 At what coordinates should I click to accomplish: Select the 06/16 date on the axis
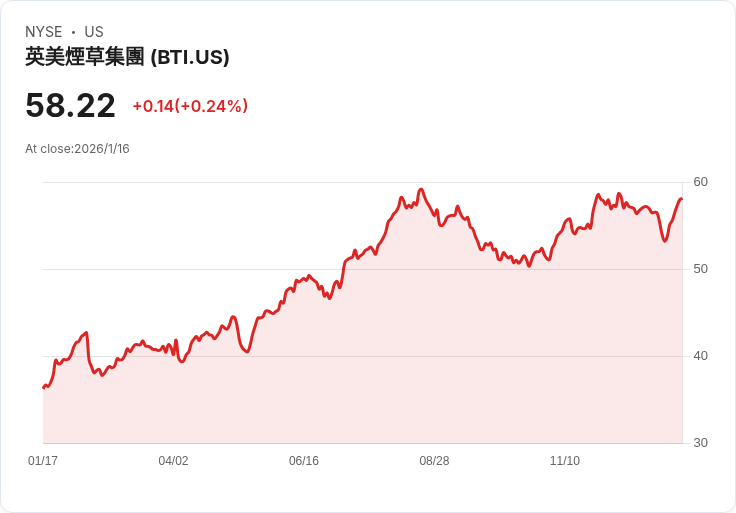coord(304,461)
